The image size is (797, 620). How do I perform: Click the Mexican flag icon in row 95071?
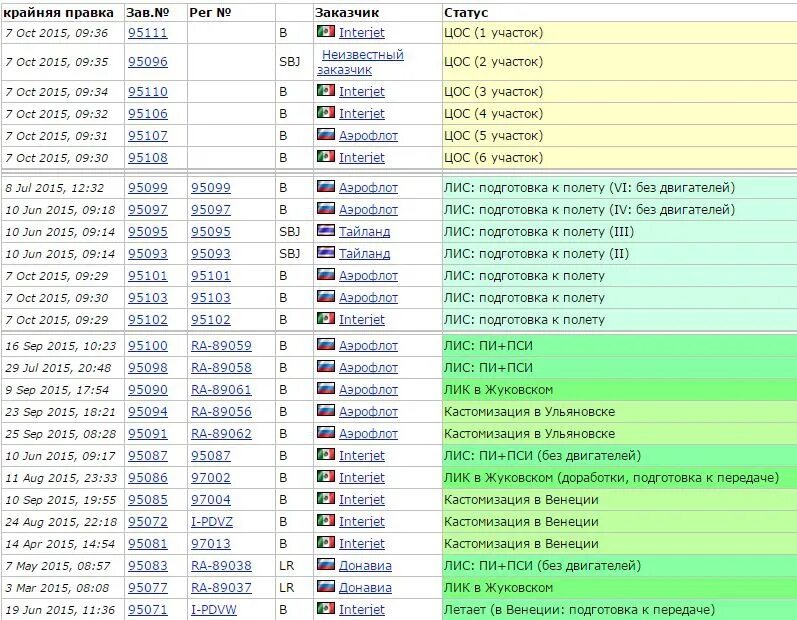326,608
